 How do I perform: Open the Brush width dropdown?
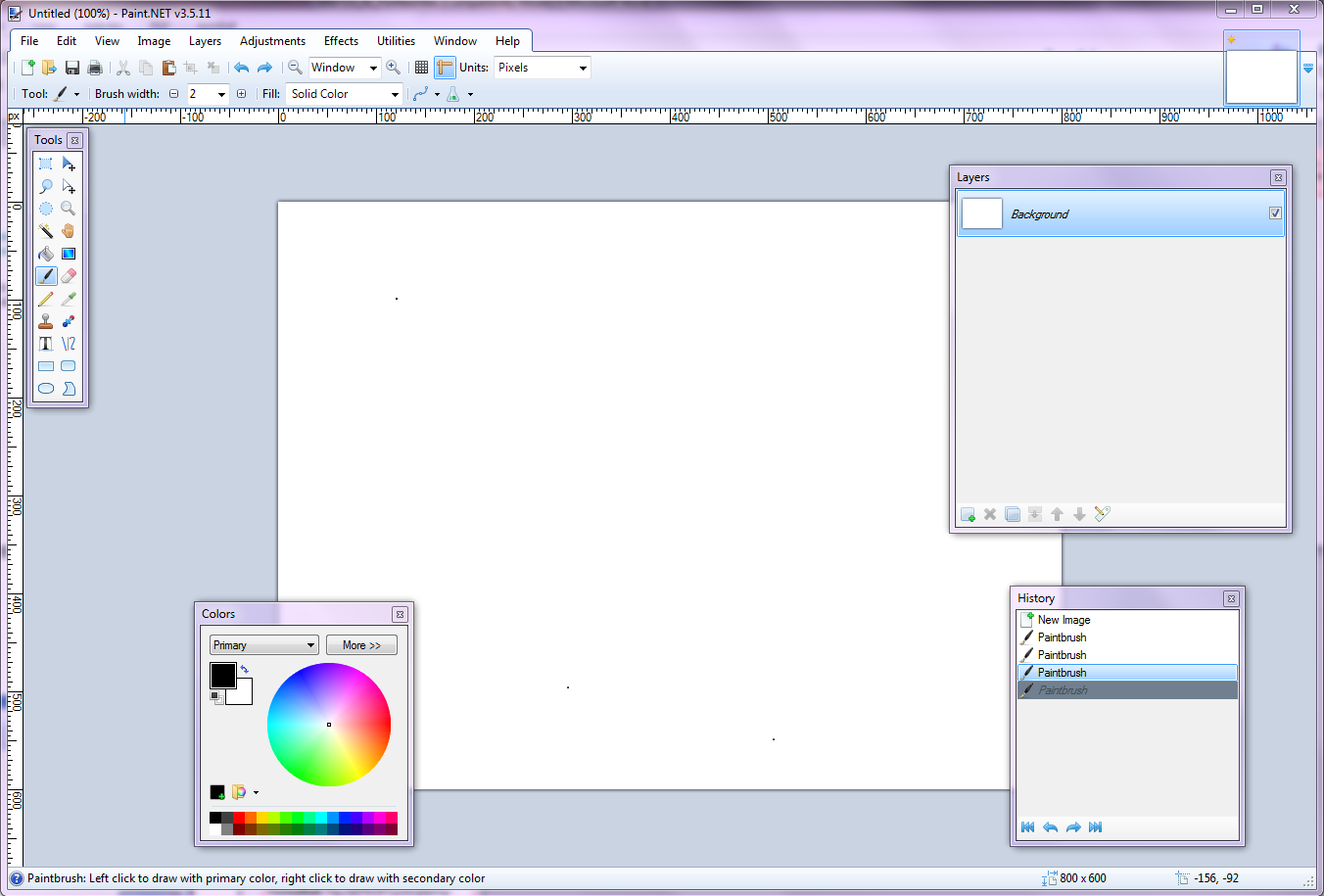pos(222,94)
